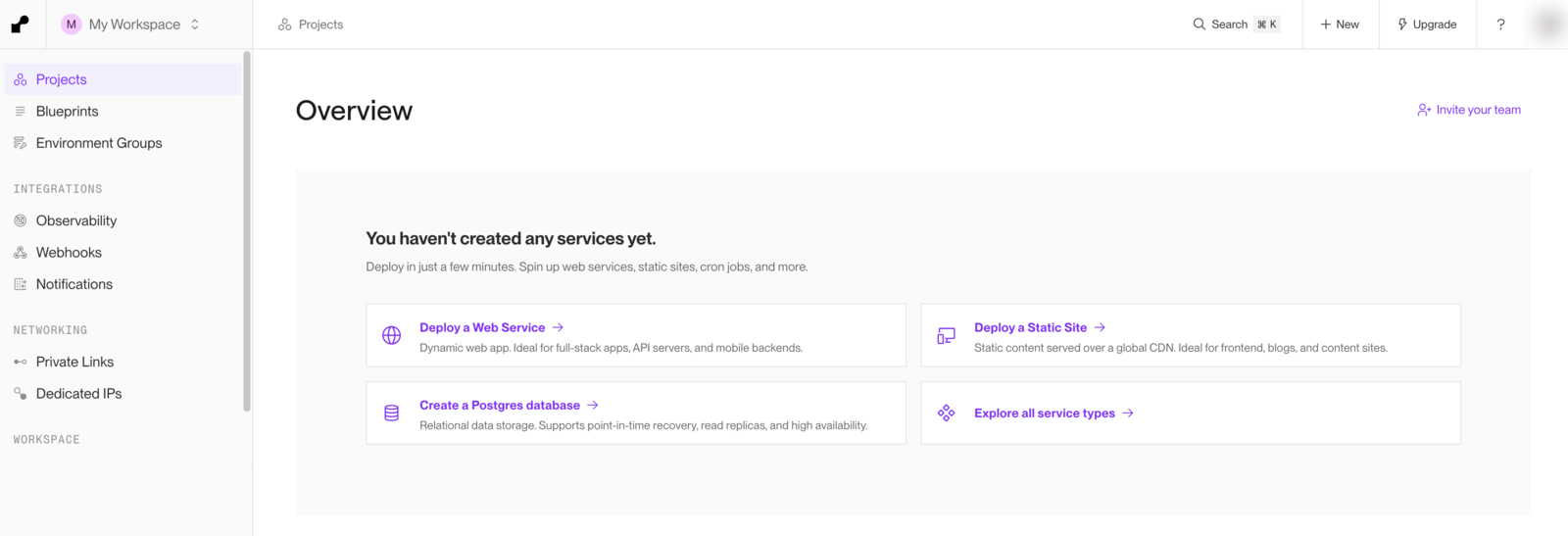Click the Overview heading

[x=354, y=111]
